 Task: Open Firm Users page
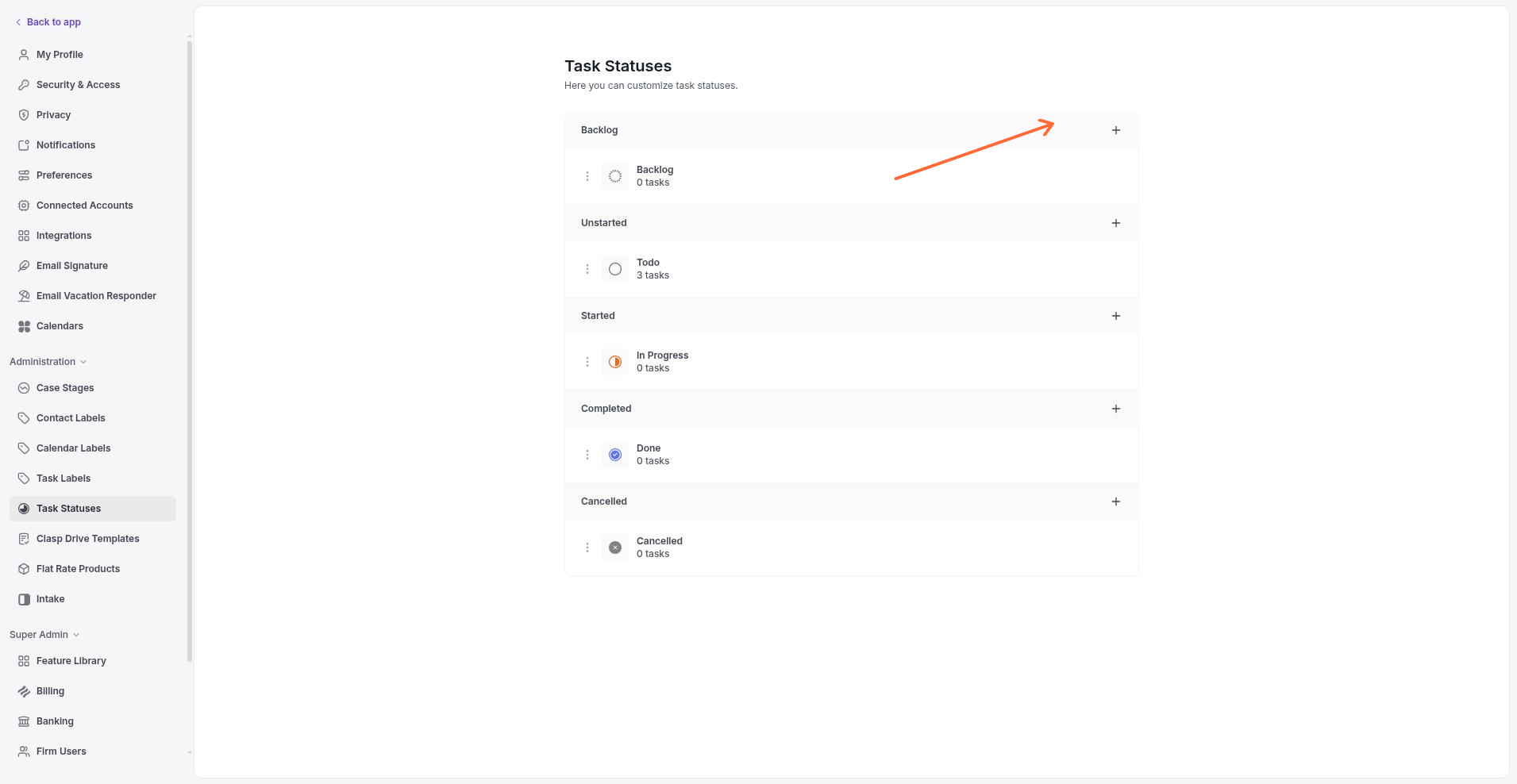pos(93,751)
